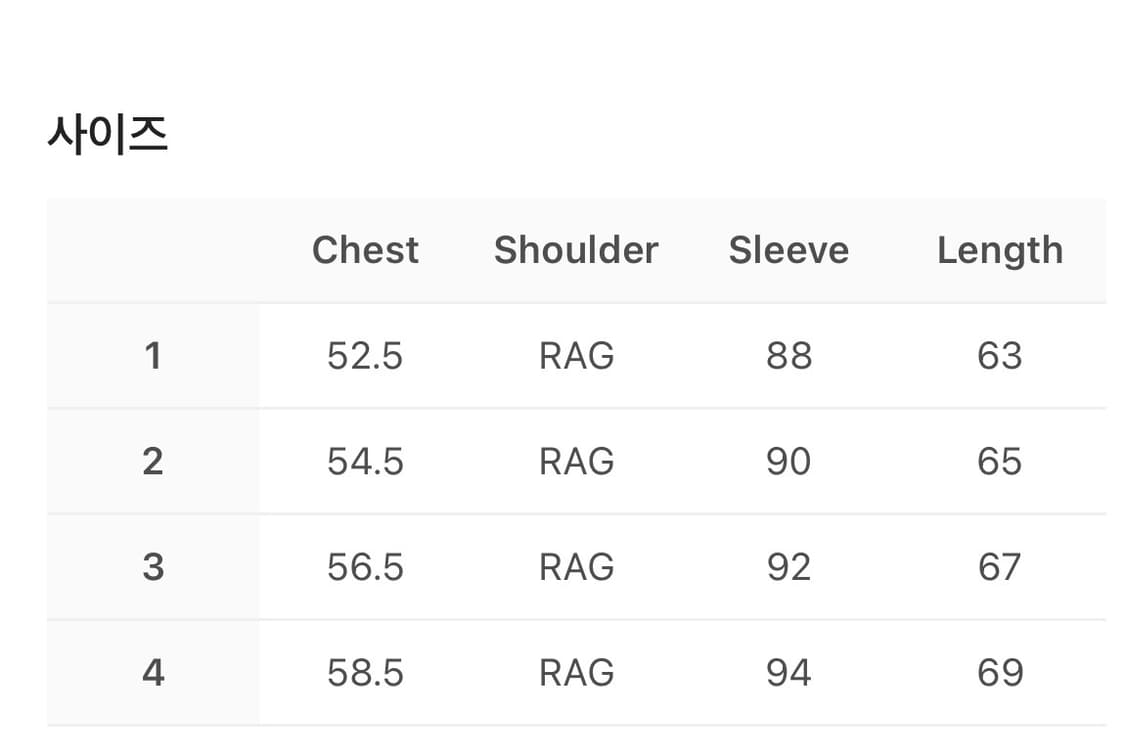Click the Sleeve column header
The height and width of the screenshot is (751, 1125).
click(x=788, y=250)
